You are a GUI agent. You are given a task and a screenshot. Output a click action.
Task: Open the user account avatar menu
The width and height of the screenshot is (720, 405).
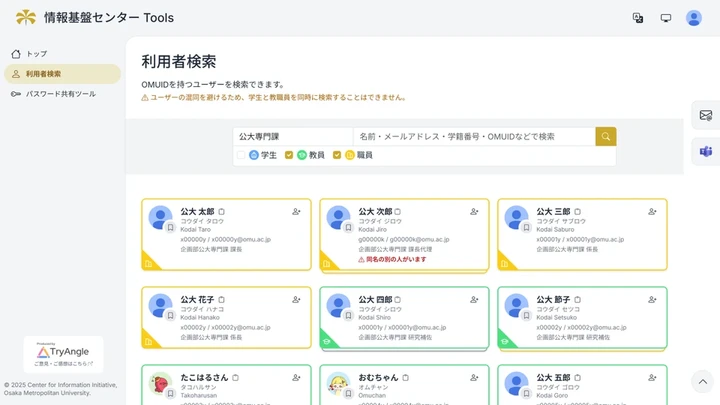pos(694,18)
